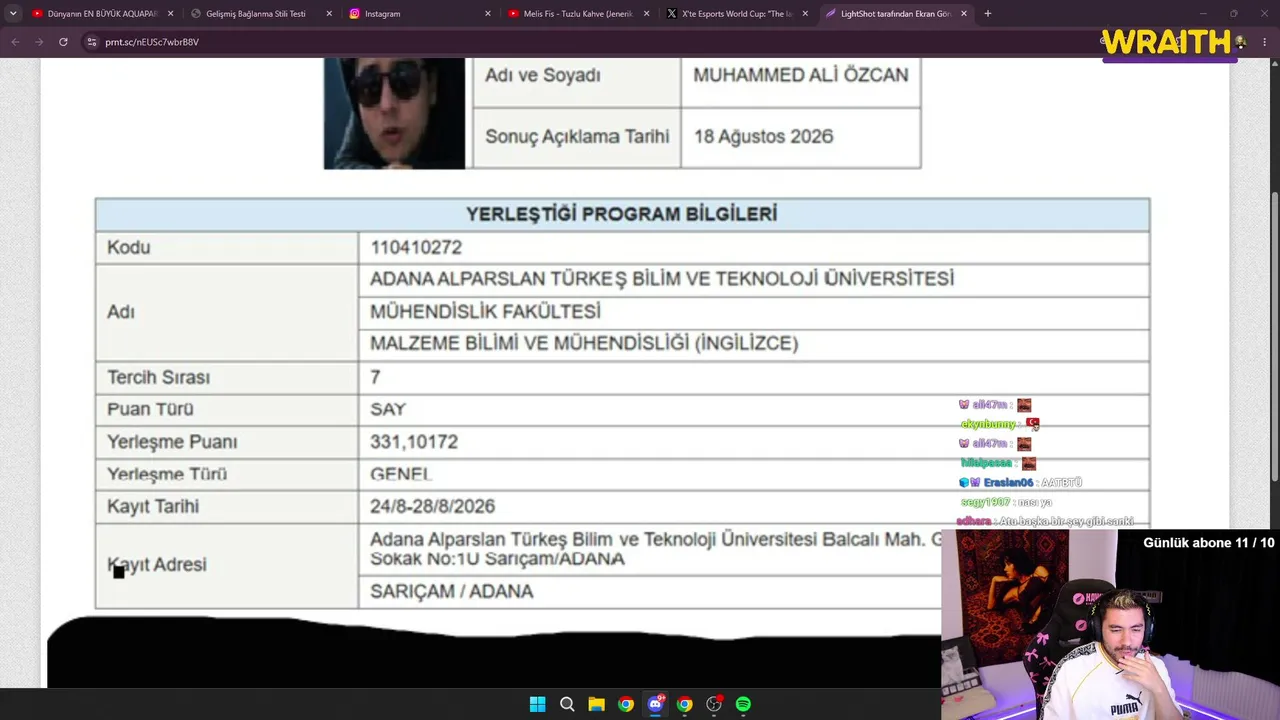Image resolution: width=1280 pixels, height=720 pixels.
Task: Reload the current page
Action: 63,42
